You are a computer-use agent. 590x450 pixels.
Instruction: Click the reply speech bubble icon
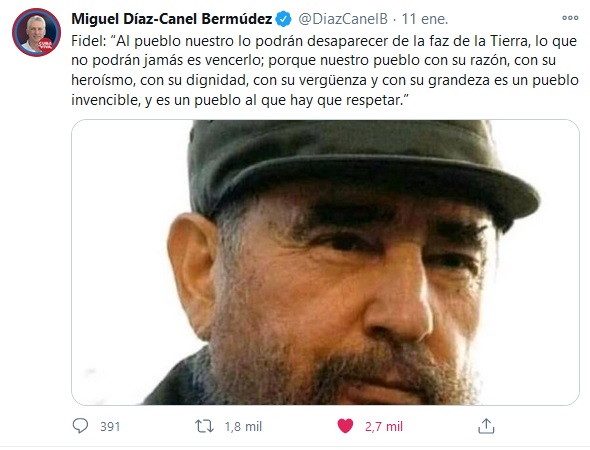point(80,426)
